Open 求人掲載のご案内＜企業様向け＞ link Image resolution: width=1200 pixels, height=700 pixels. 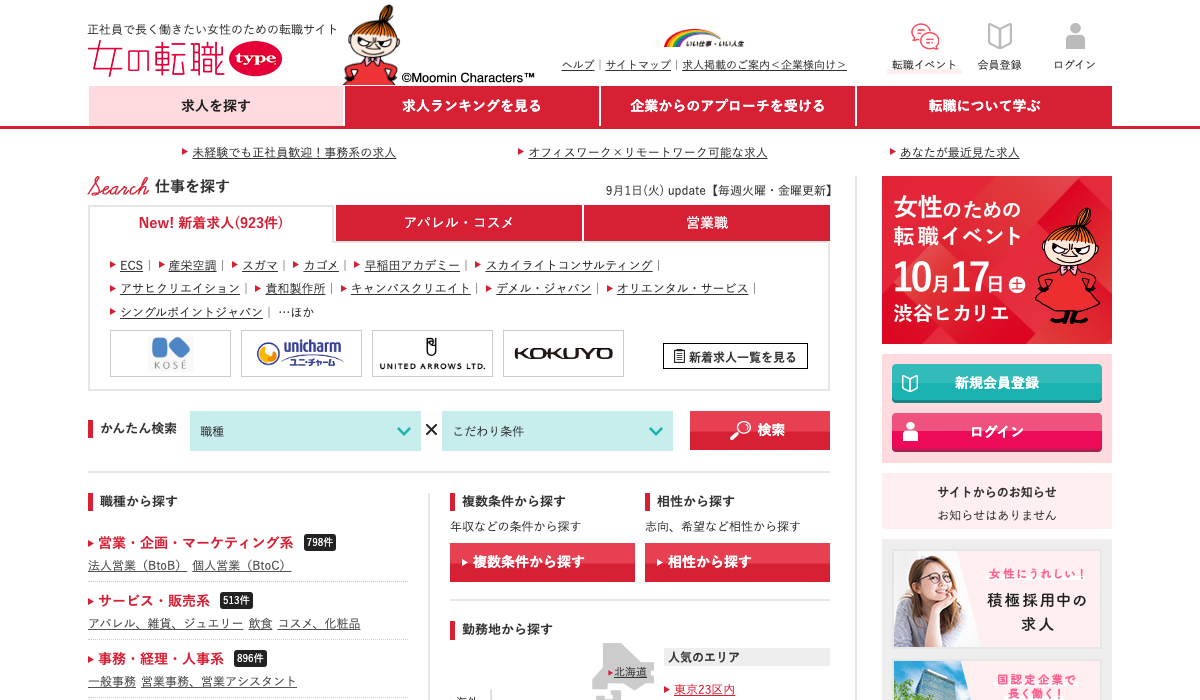point(764,65)
